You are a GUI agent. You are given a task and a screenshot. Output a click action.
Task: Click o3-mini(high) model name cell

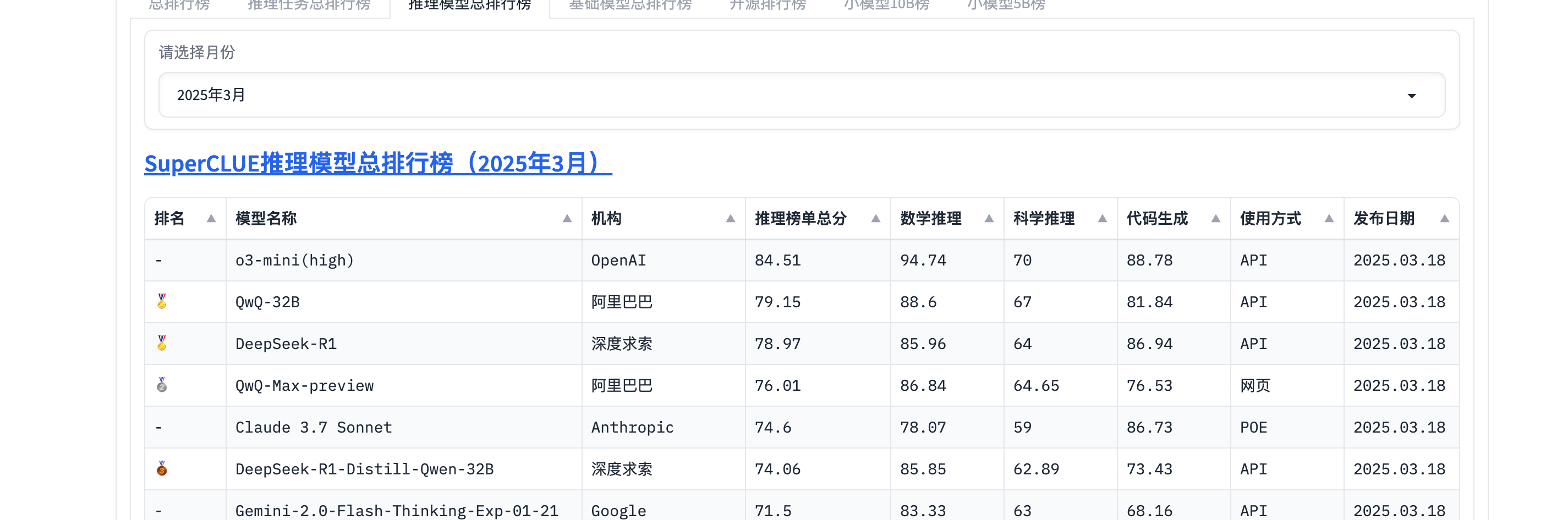coord(404,261)
